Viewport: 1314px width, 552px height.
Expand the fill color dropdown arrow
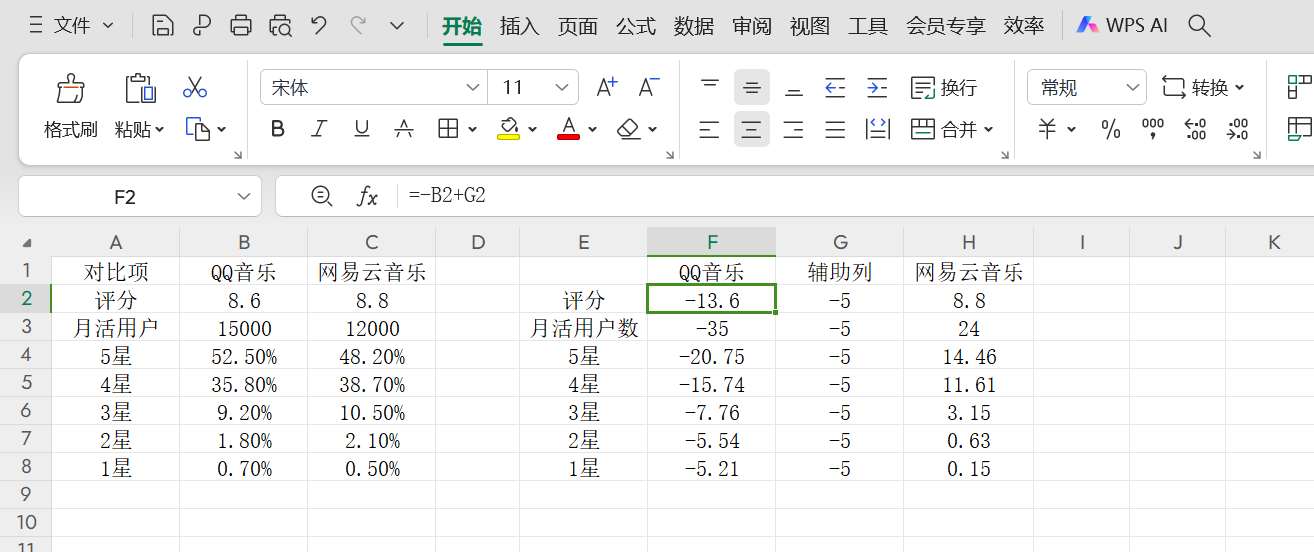(533, 129)
